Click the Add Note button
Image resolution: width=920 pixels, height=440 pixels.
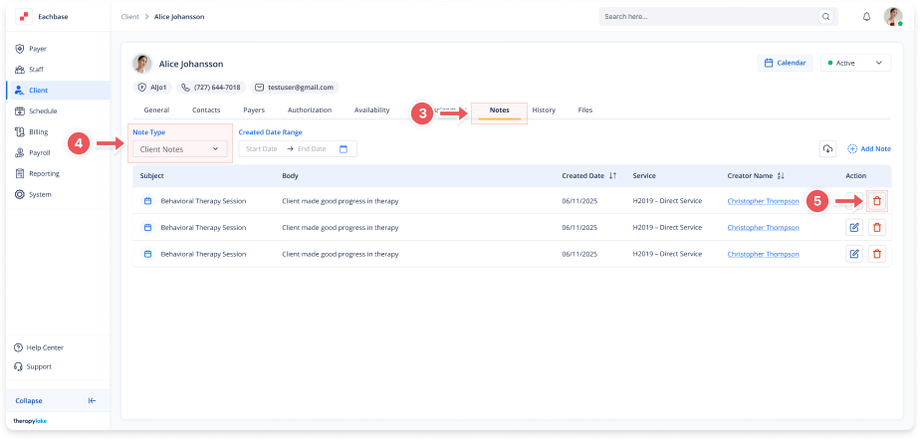[x=869, y=149]
